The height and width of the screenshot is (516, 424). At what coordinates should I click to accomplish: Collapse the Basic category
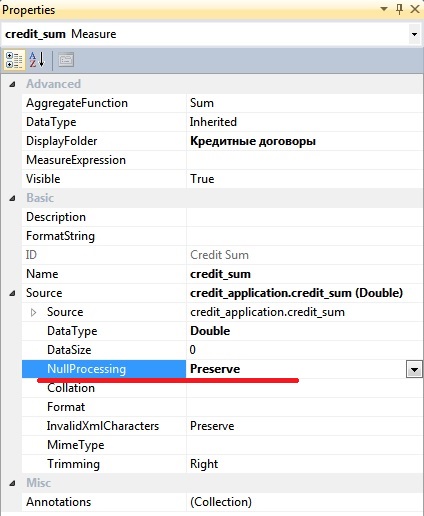(12, 198)
